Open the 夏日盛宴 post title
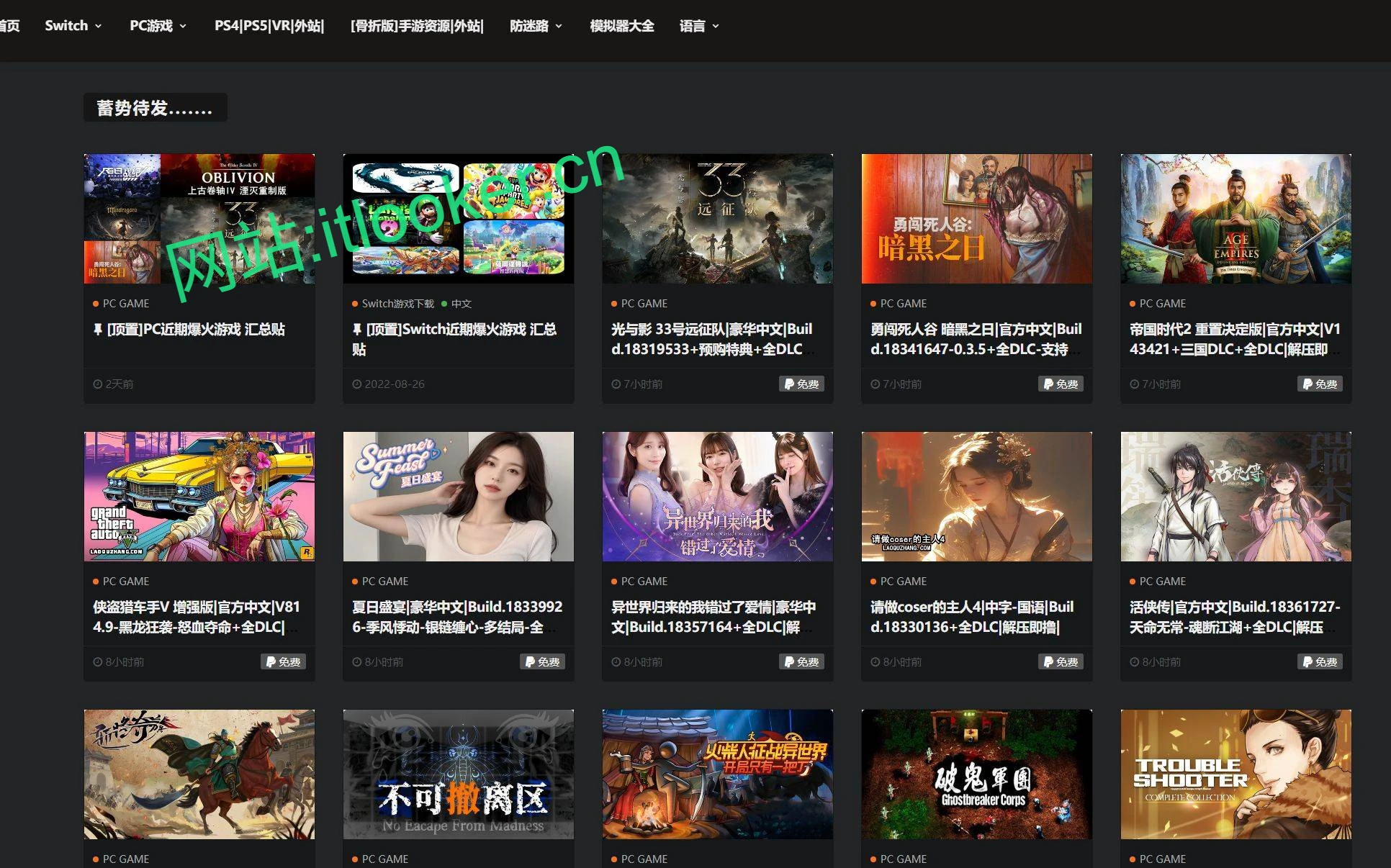Image resolution: width=1391 pixels, height=868 pixels. [x=457, y=617]
